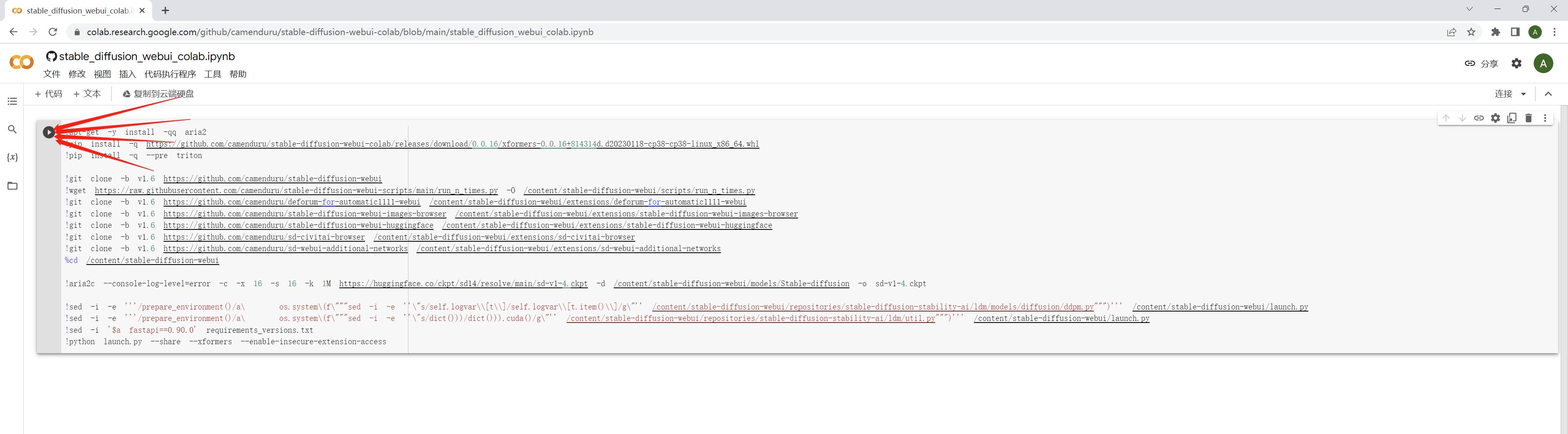Click the notebook title stable_diffusion_webui_colab.ipynb
The image size is (1568, 434).
[x=147, y=56]
